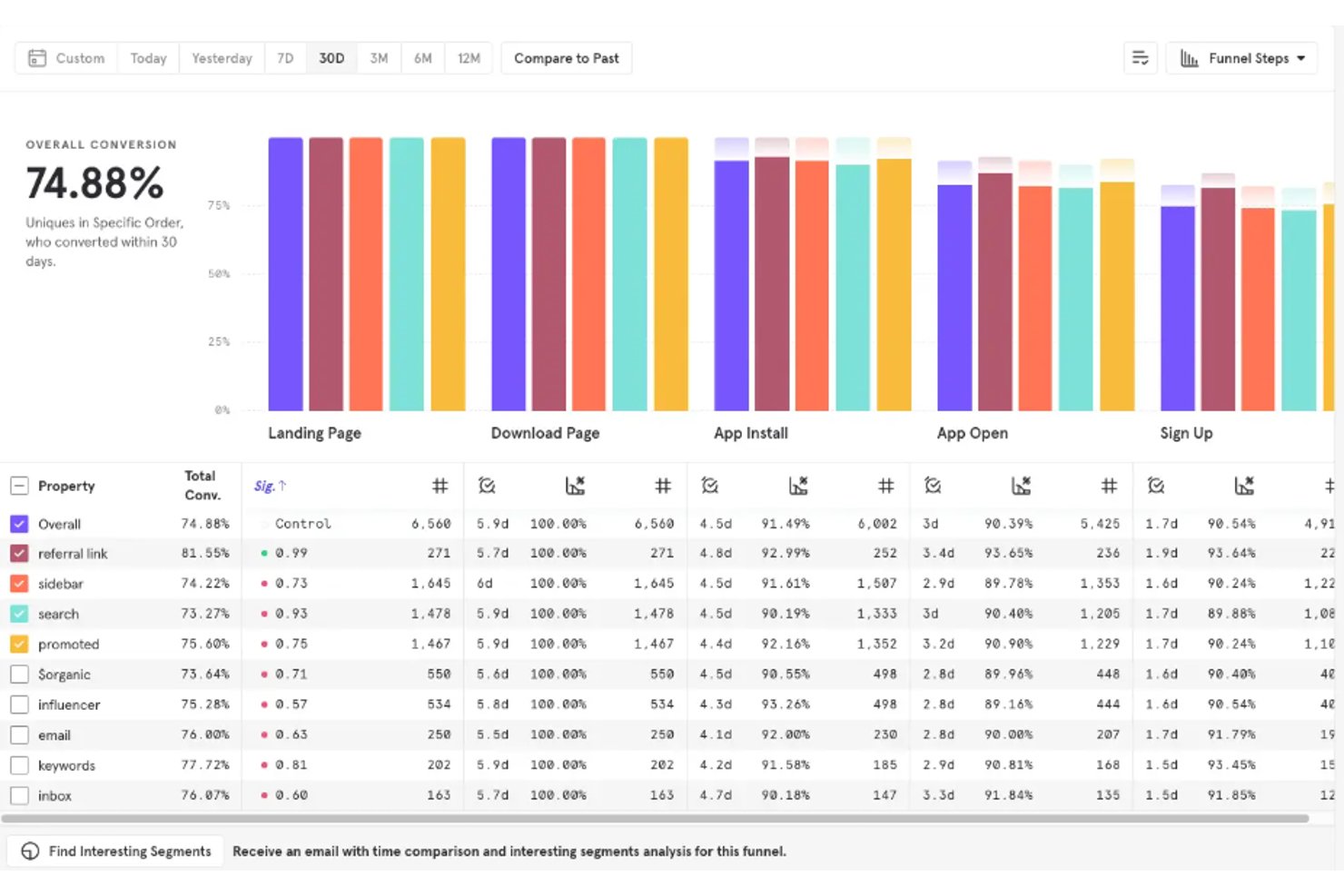Image resolution: width=1344 pixels, height=896 pixels.
Task: Click the Compare to Past button
Action: click(567, 58)
